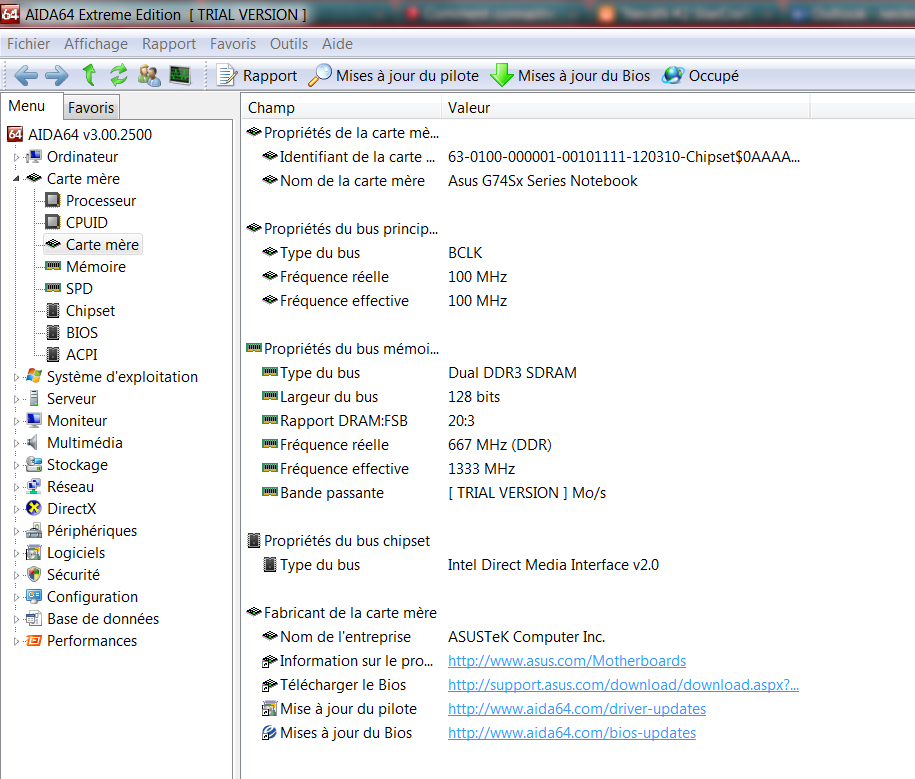Click the Performances orange icon
The height and width of the screenshot is (779, 915).
(34, 641)
